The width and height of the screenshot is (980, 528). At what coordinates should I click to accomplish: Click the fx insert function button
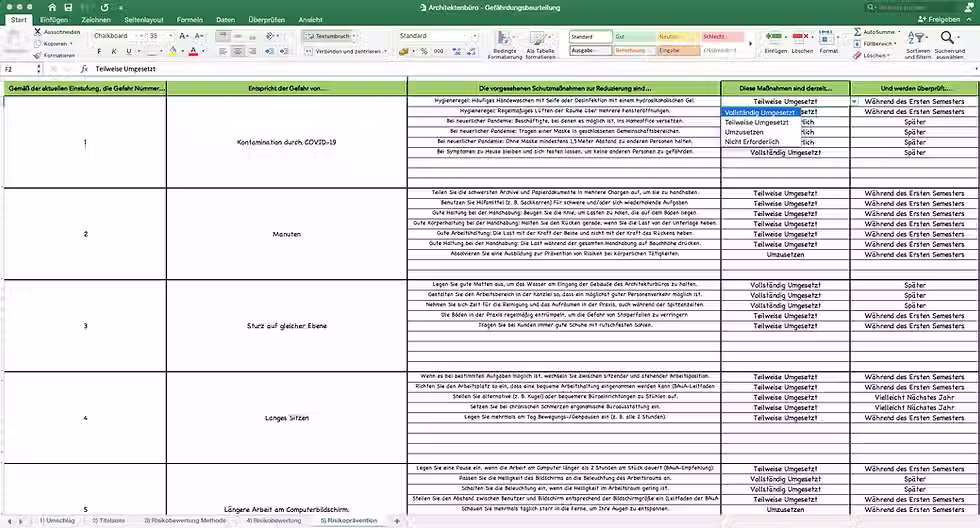84,69
